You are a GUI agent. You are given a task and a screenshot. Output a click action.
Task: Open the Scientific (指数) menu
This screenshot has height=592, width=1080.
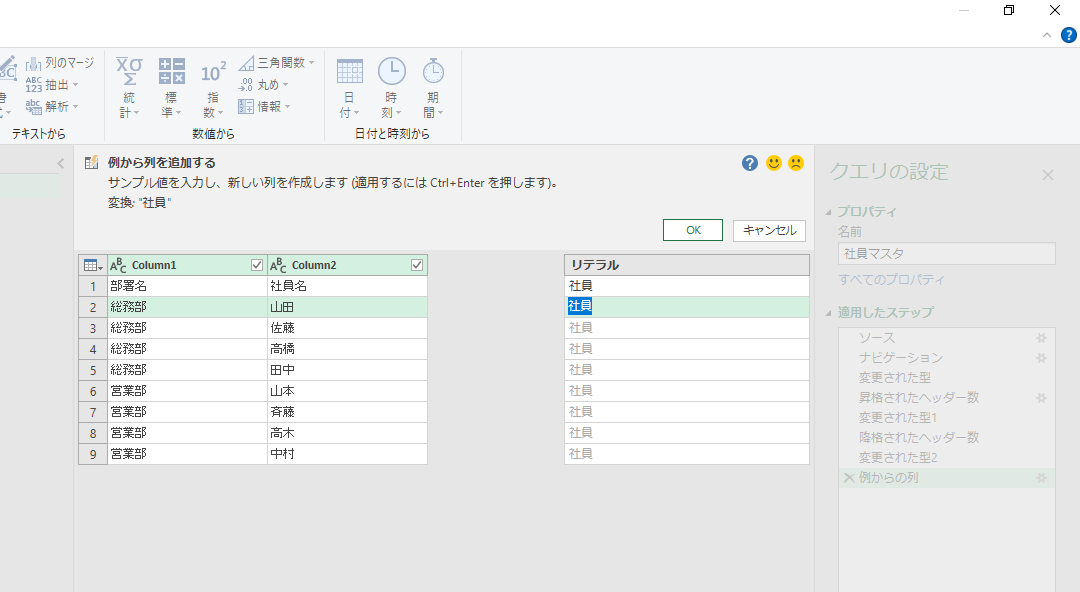point(213,88)
